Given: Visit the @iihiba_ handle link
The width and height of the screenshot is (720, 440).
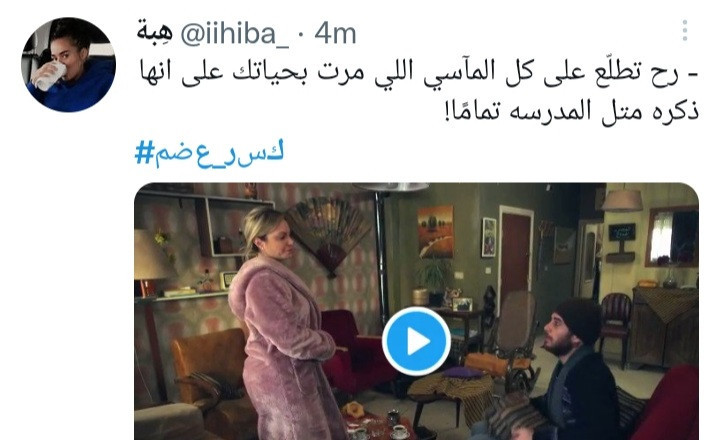Looking at the screenshot, I should [235, 34].
